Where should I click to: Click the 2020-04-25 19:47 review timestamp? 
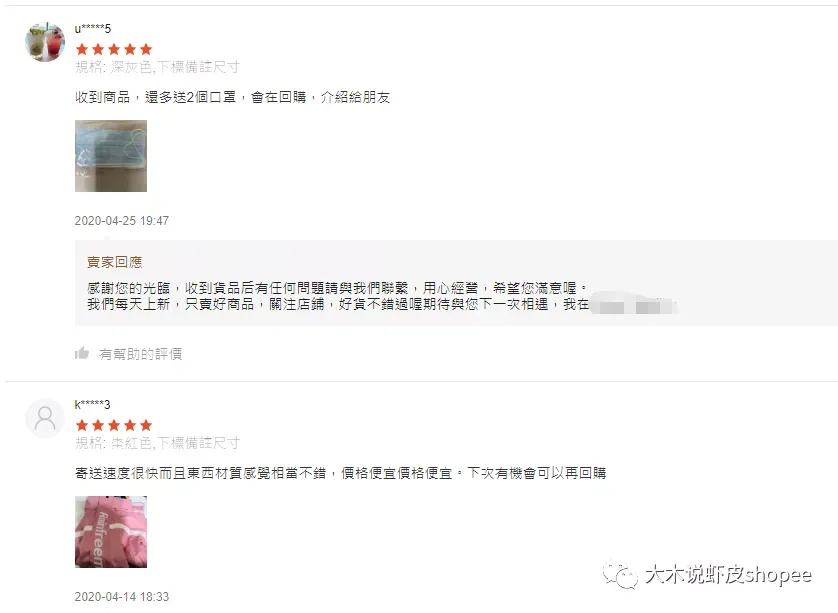click(122, 221)
